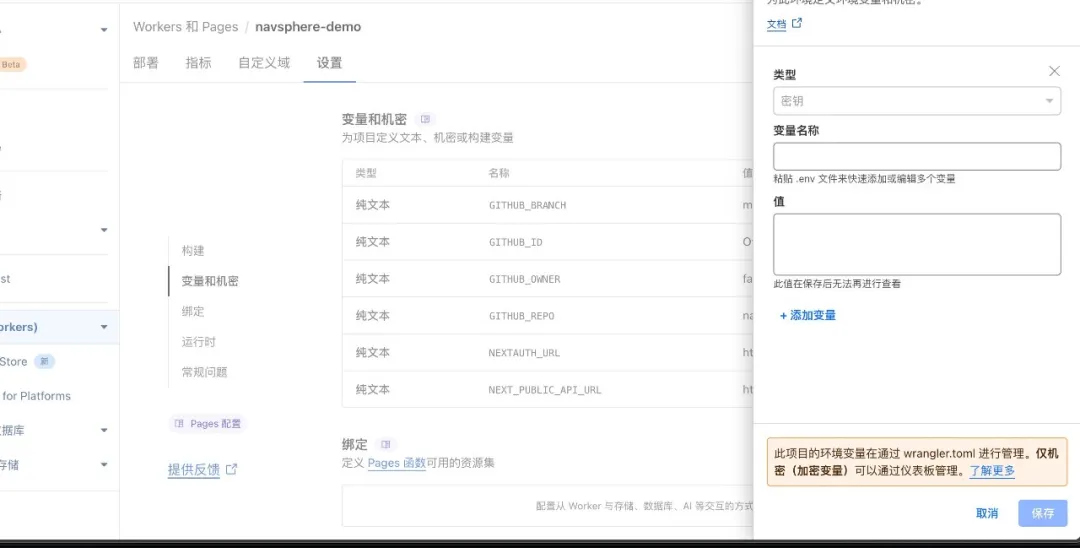Screen dimensions: 1080x548
Task: Click the navsphere-demo project title
Action: coord(308,27)
